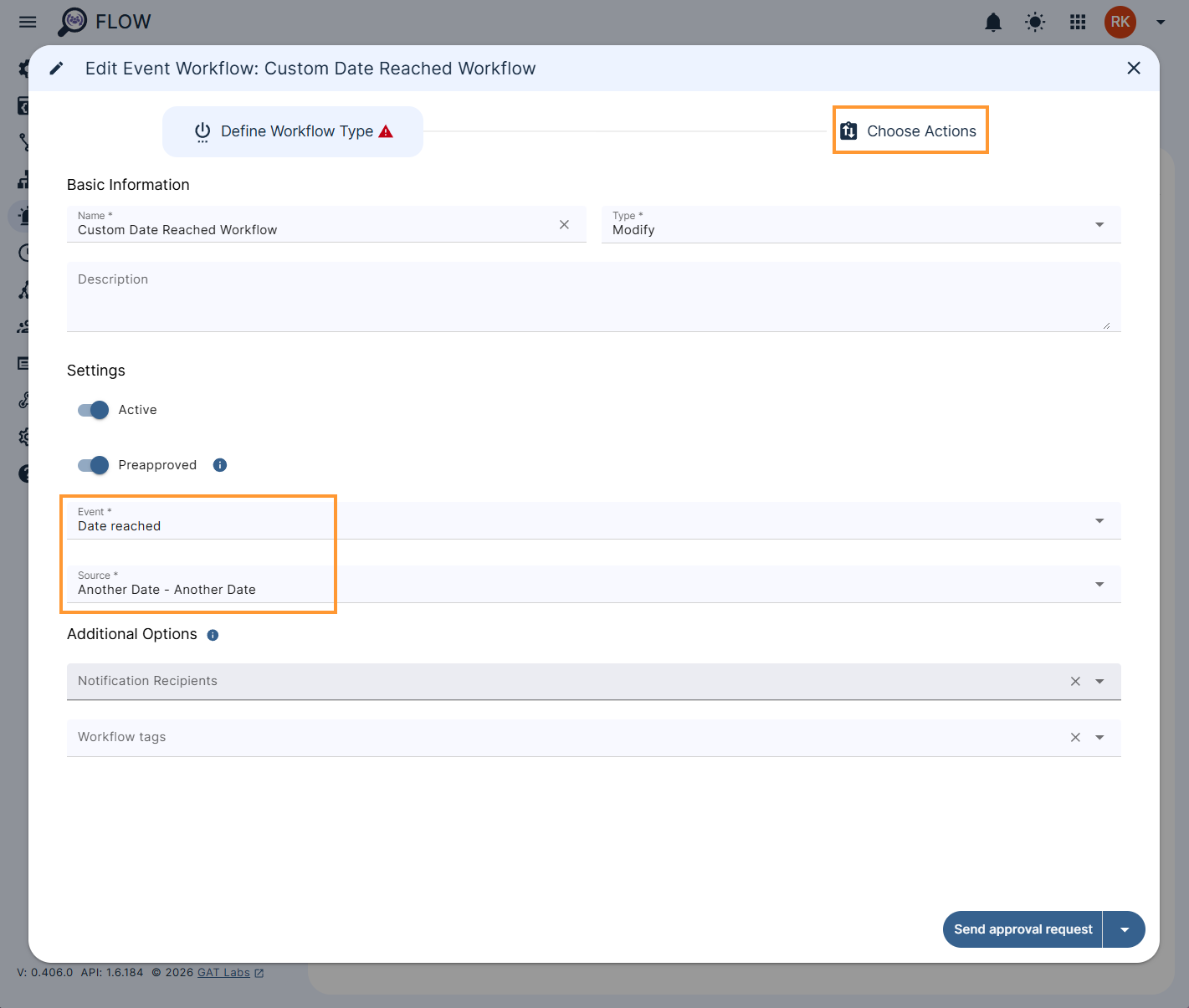Screen dimensions: 1189x1008
Task: Clear the Name field using the X icon
Action: 564,224
